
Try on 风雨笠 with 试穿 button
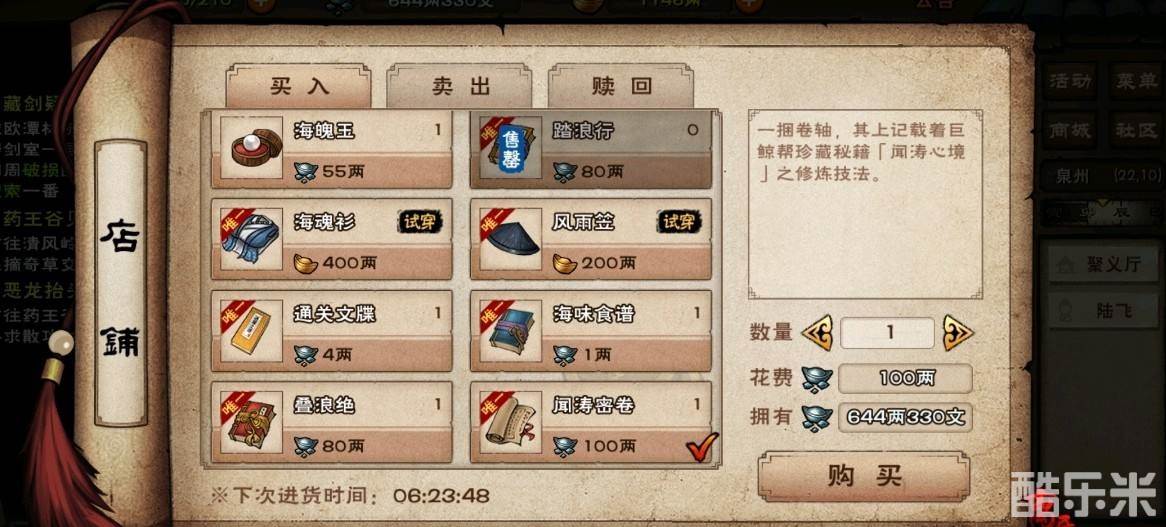(680, 221)
